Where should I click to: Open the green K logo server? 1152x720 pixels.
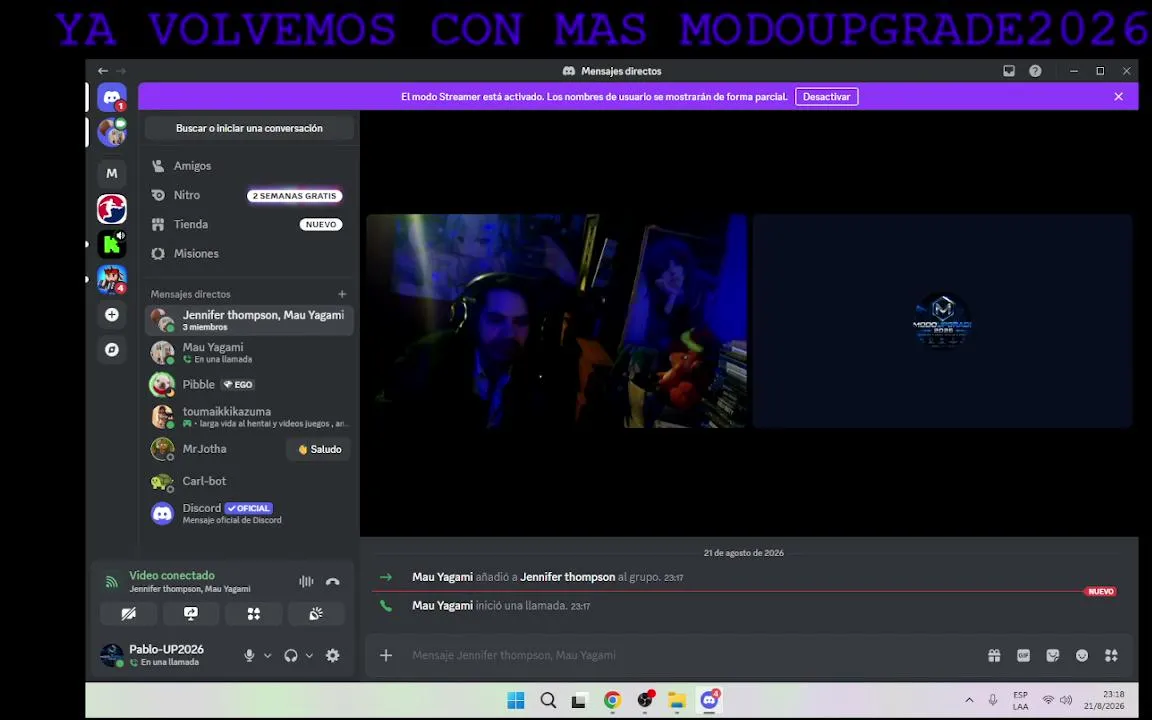point(112,244)
